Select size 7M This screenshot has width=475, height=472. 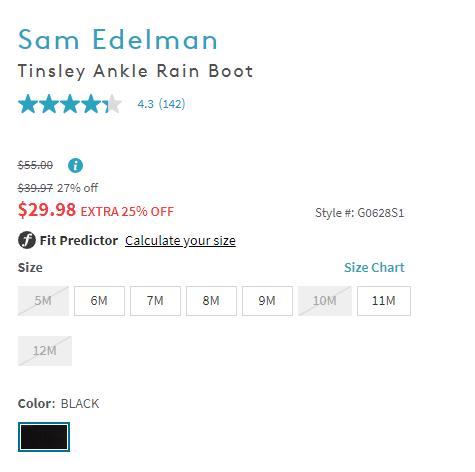tap(155, 301)
